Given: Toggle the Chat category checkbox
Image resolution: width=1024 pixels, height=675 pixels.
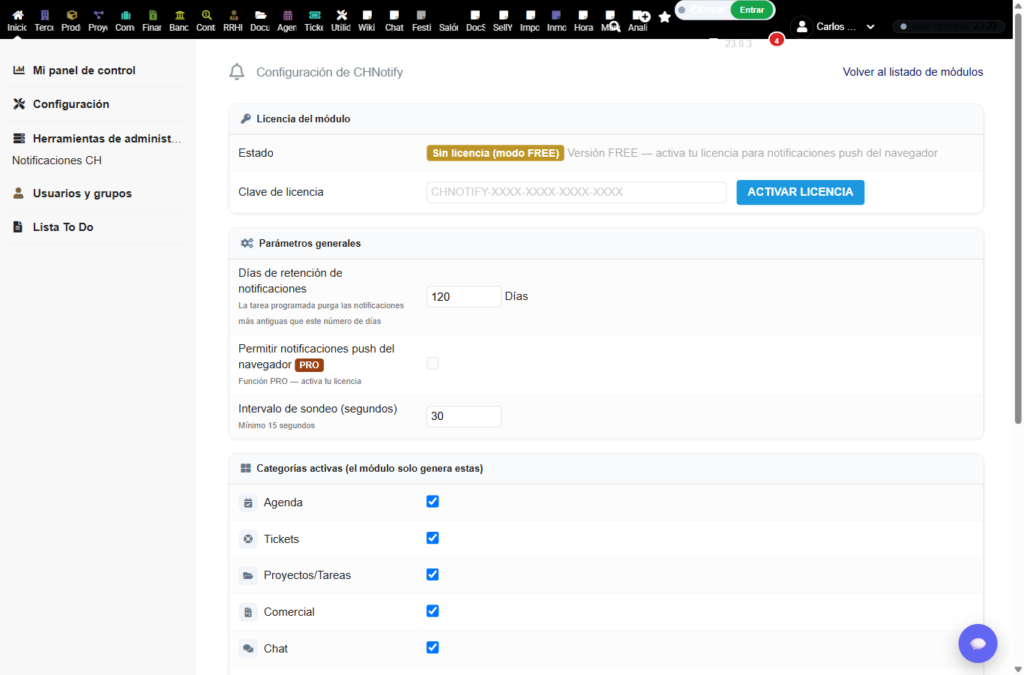Looking at the screenshot, I should pos(432,648).
